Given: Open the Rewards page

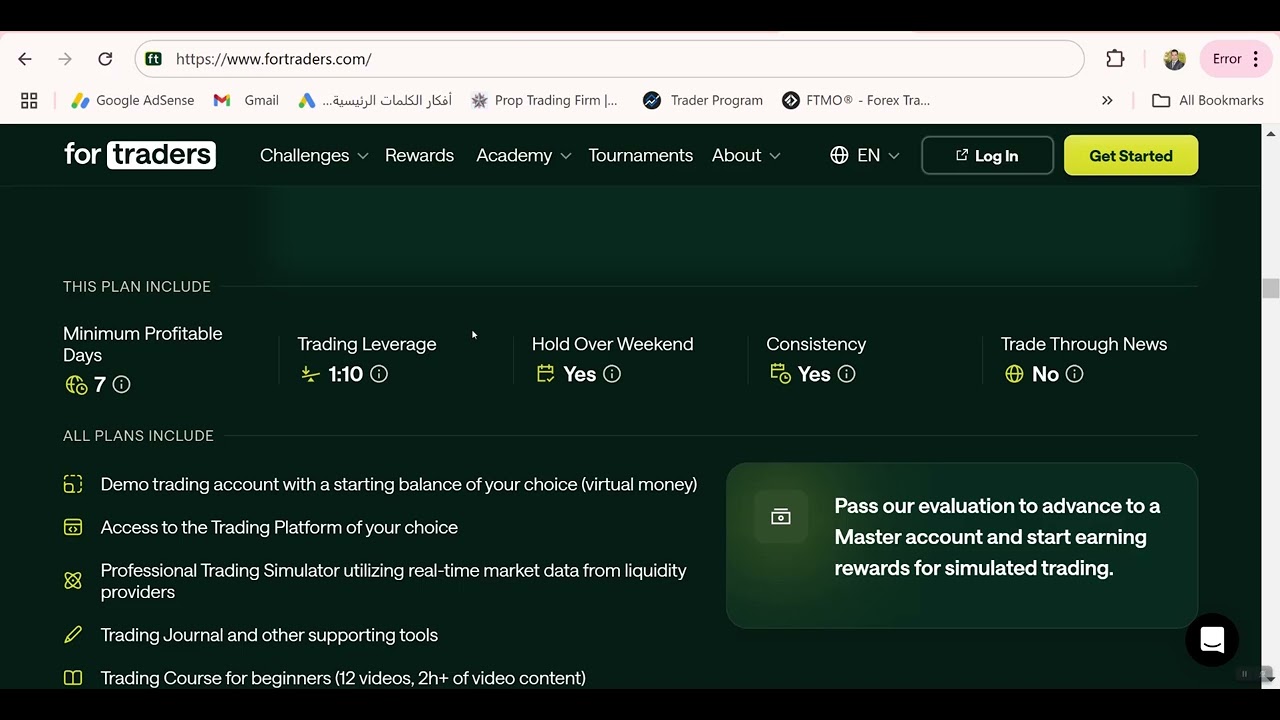Looking at the screenshot, I should point(419,155).
